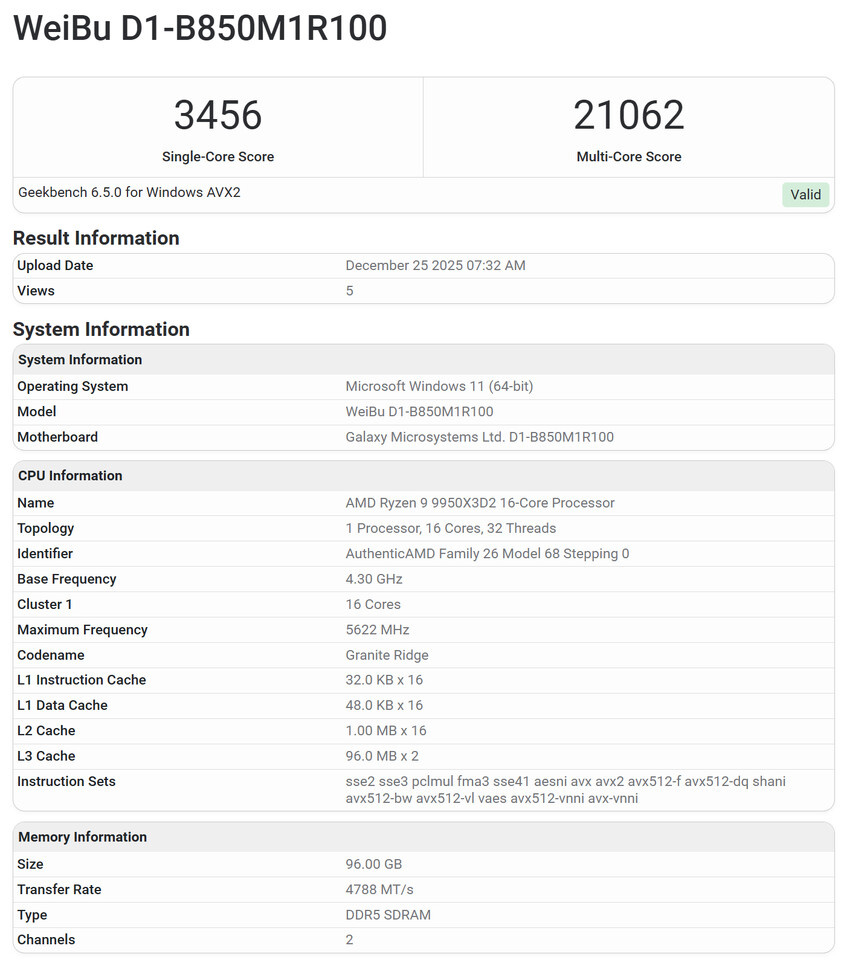Select the Maximum Frequency value 5622 MHz
Viewport: 844px width, 960px height.
click(x=377, y=629)
